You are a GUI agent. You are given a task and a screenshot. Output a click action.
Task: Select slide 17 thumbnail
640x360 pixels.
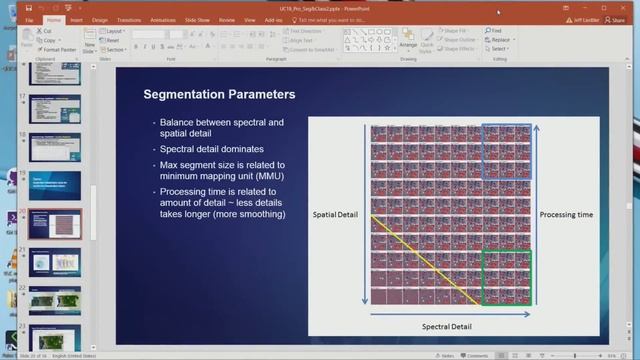pos(55,109)
